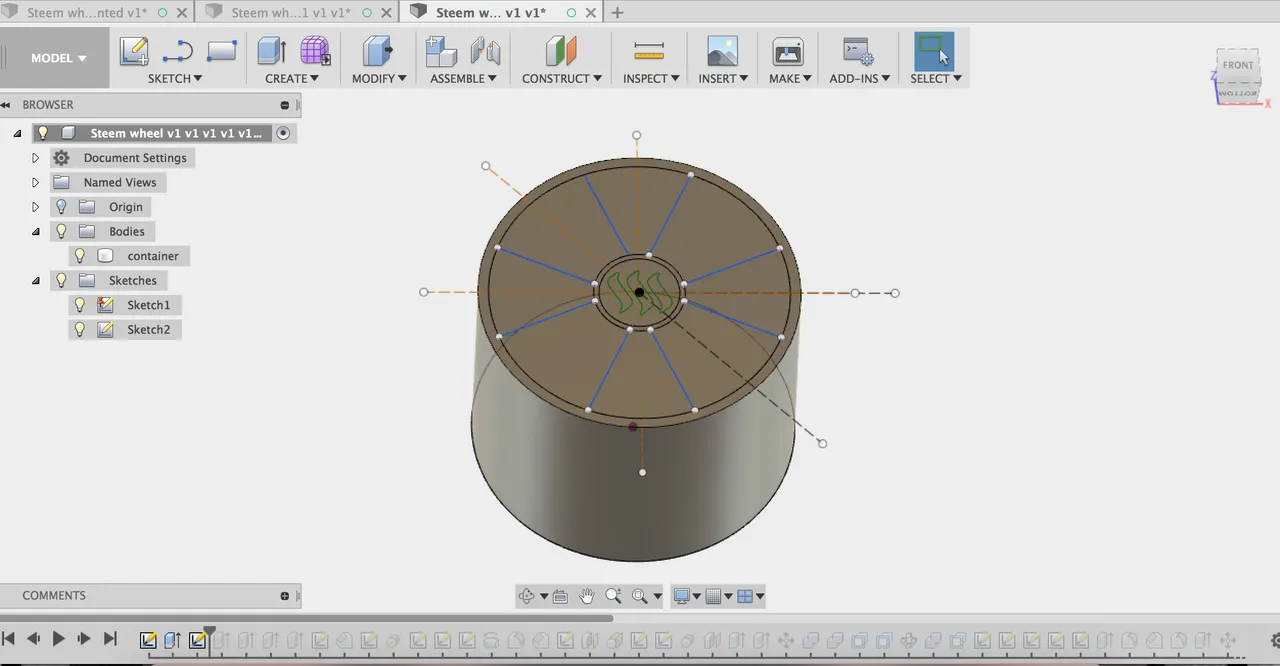Click the Select tool icon
The width and height of the screenshot is (1280, 666).
coord(934,51)
